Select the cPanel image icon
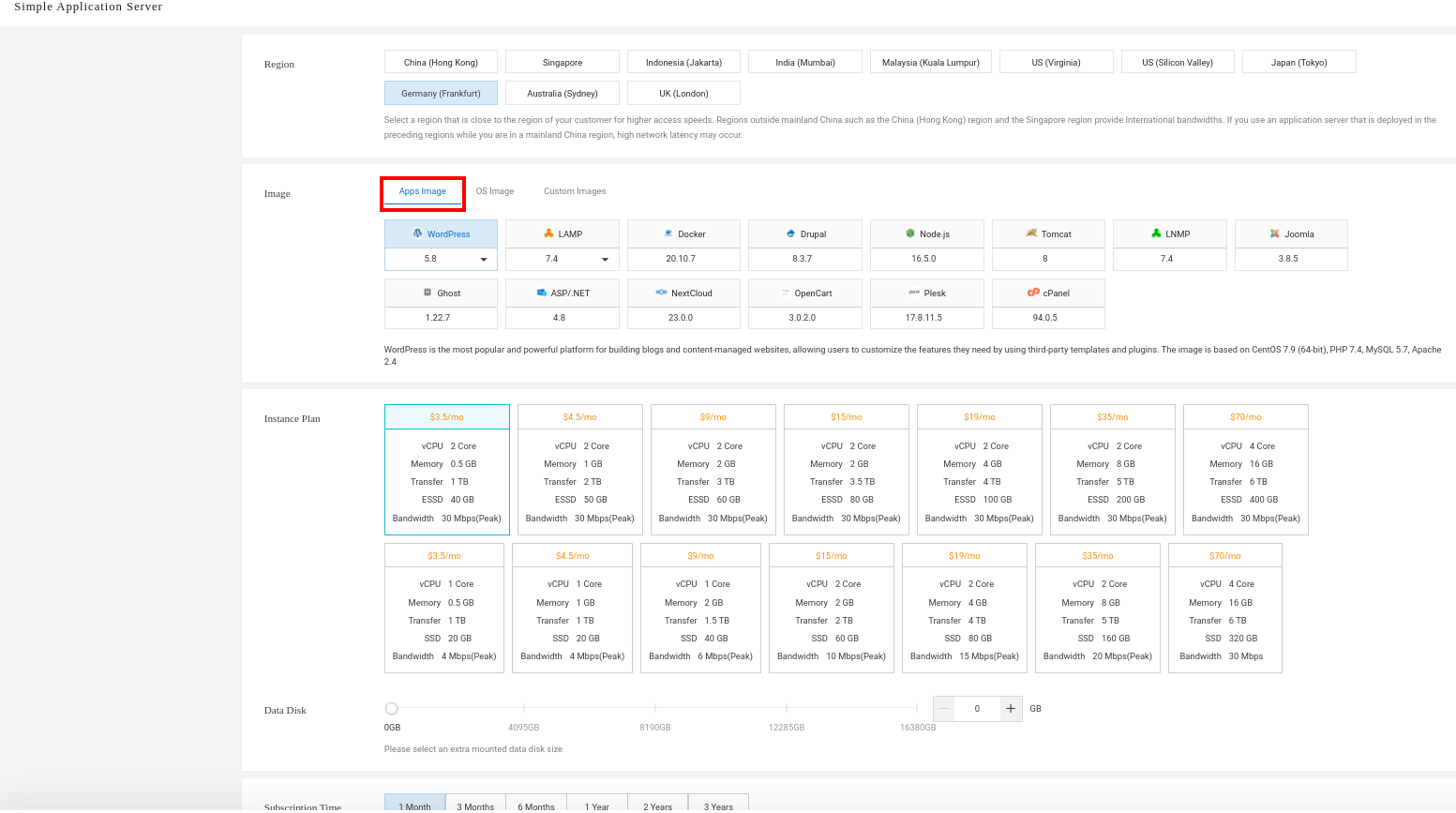 point(1033,293)
